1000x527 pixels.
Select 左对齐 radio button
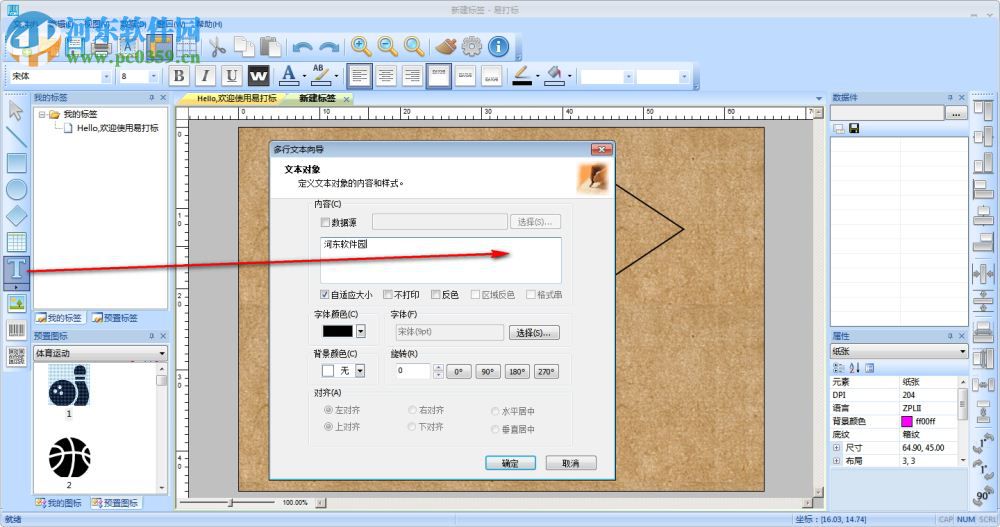pos(328,410)
